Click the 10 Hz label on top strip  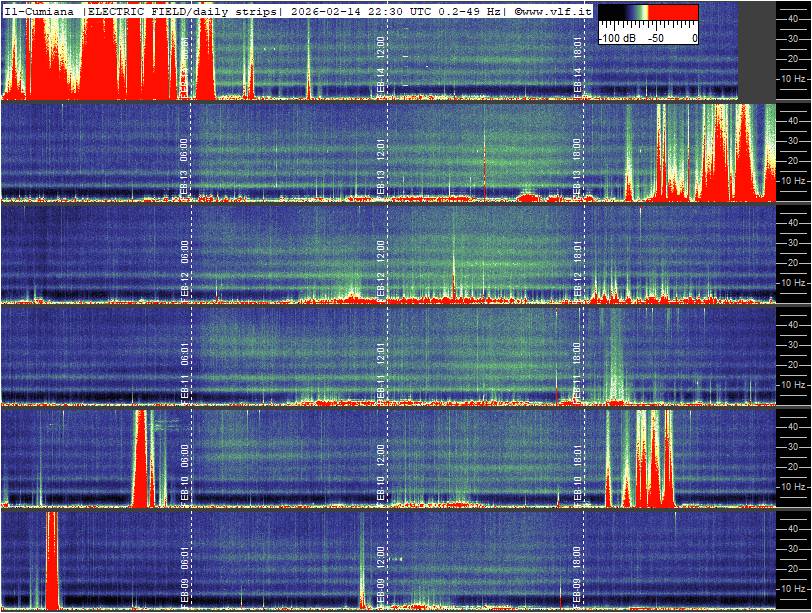click(x=792, y=77)
